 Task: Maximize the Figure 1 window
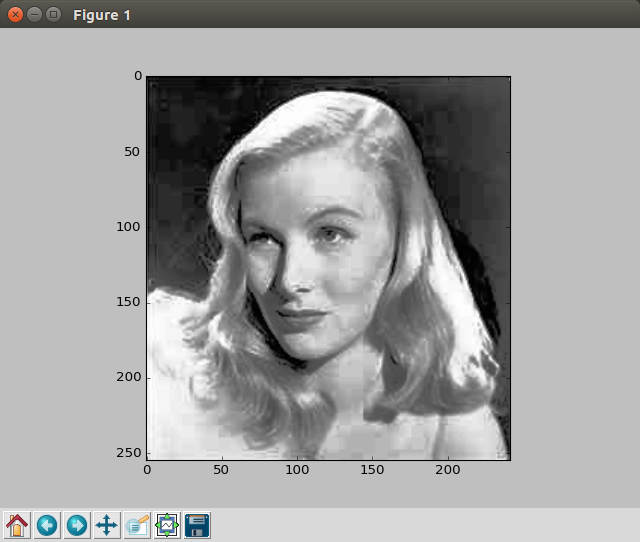(53, 15)
